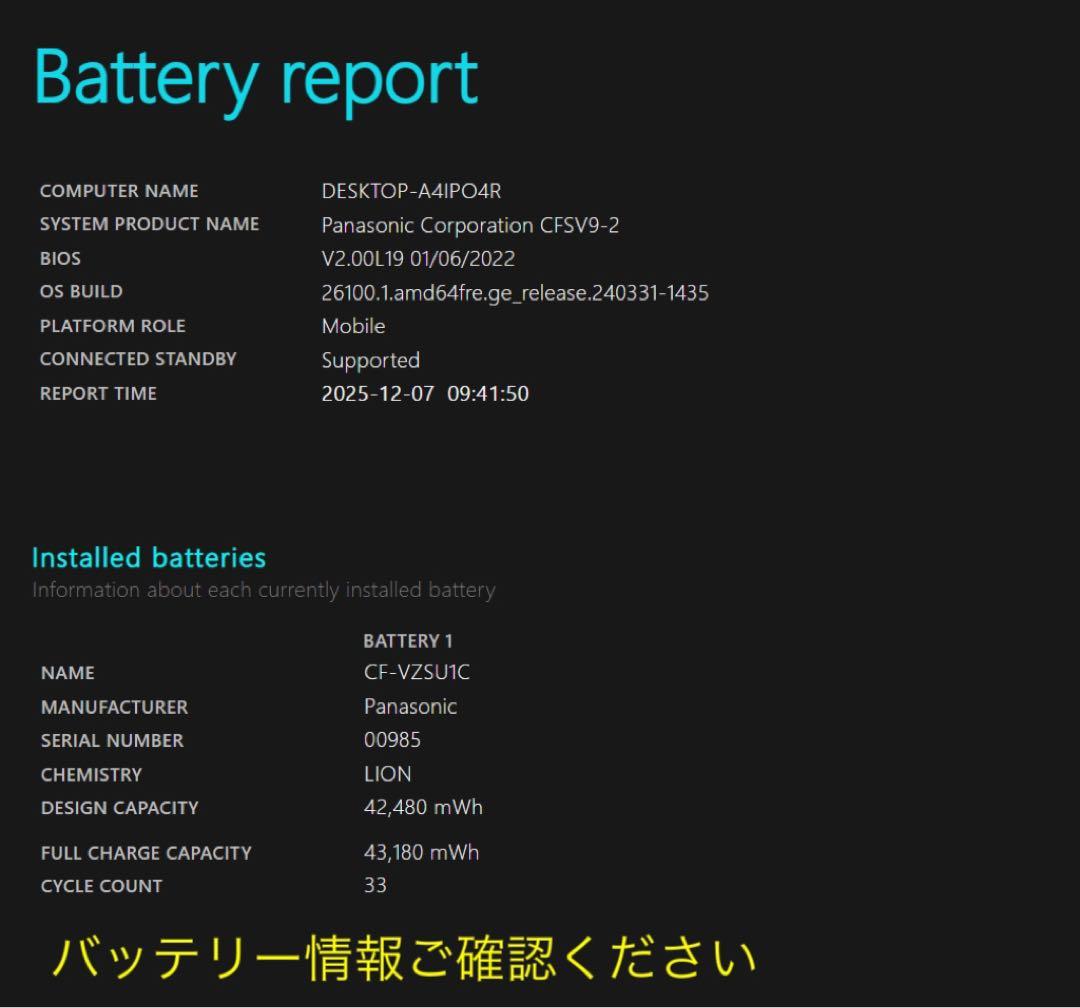1080x1008 pixels.
Task: Open the Installed batteries section heading
Action: pos(149,558)
